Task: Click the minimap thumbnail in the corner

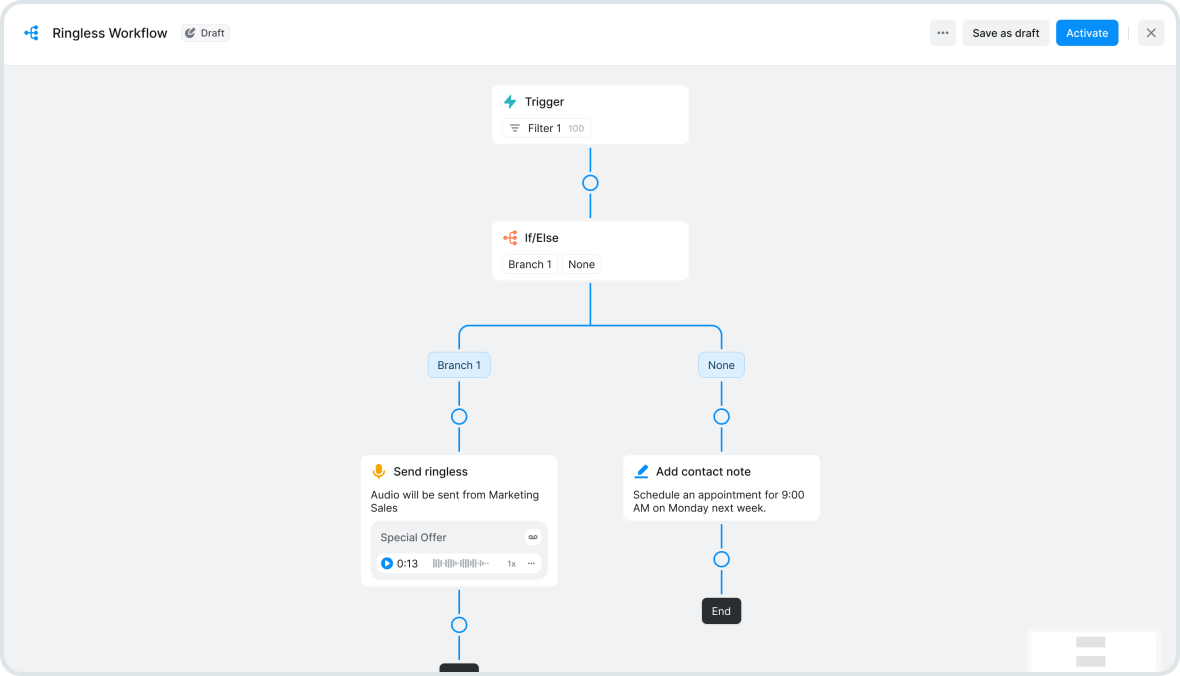Action: tap(1093, 650)
